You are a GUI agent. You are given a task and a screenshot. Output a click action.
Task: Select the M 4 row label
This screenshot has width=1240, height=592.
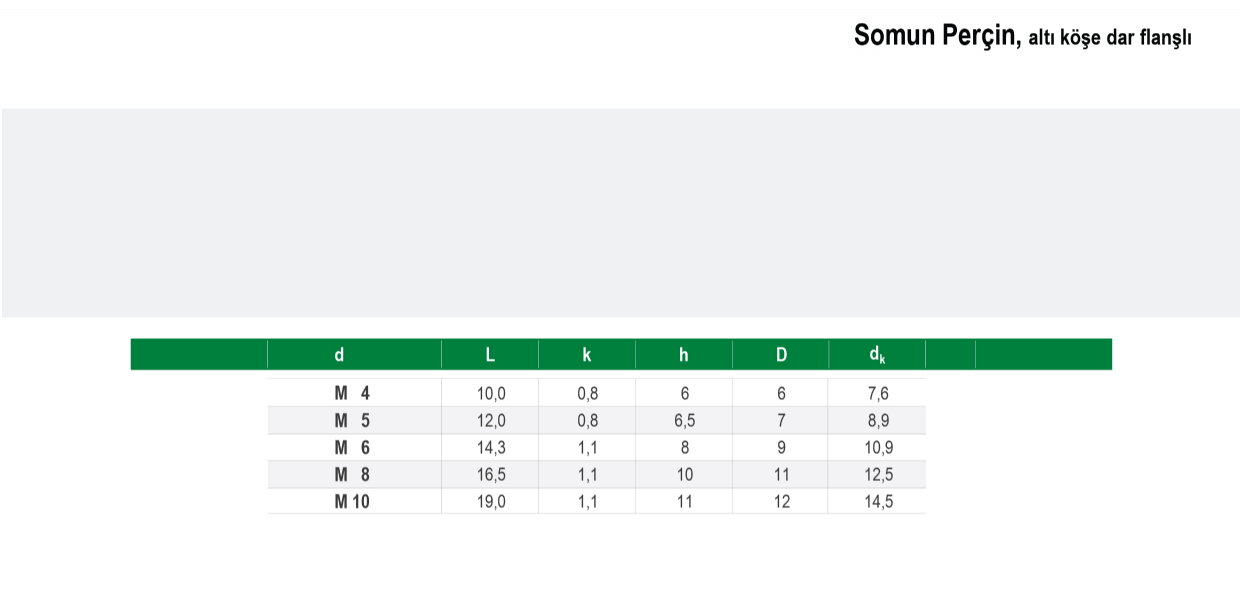[x=354, y=394]
